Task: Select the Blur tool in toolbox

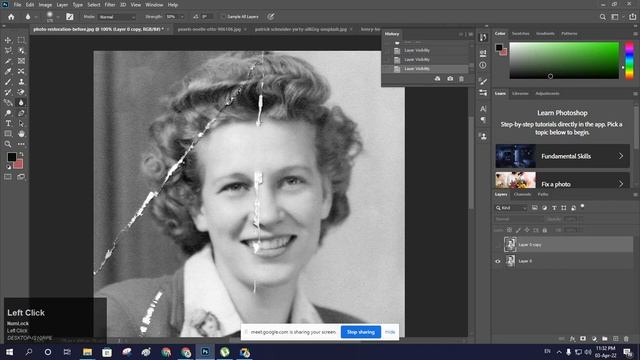Action: [x=21, y=102]
